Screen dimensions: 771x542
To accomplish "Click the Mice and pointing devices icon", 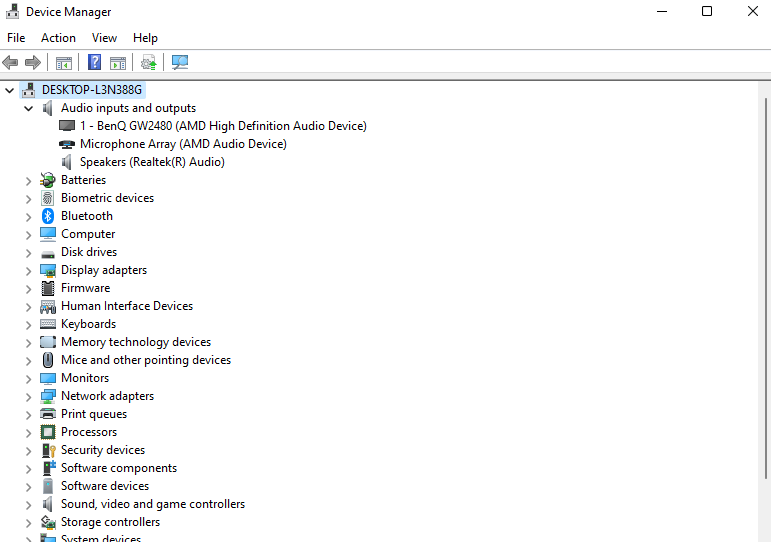I will click(48, 360).
